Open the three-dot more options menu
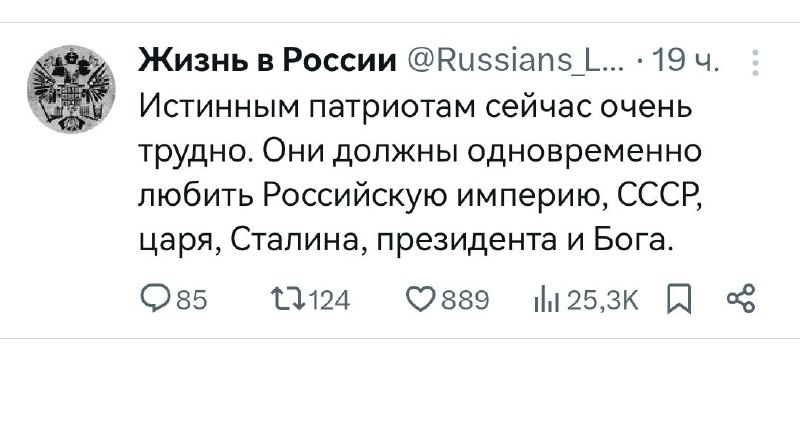Image resolution: width=800 pixels, height=442 pixels. click(x=756, y=63)
